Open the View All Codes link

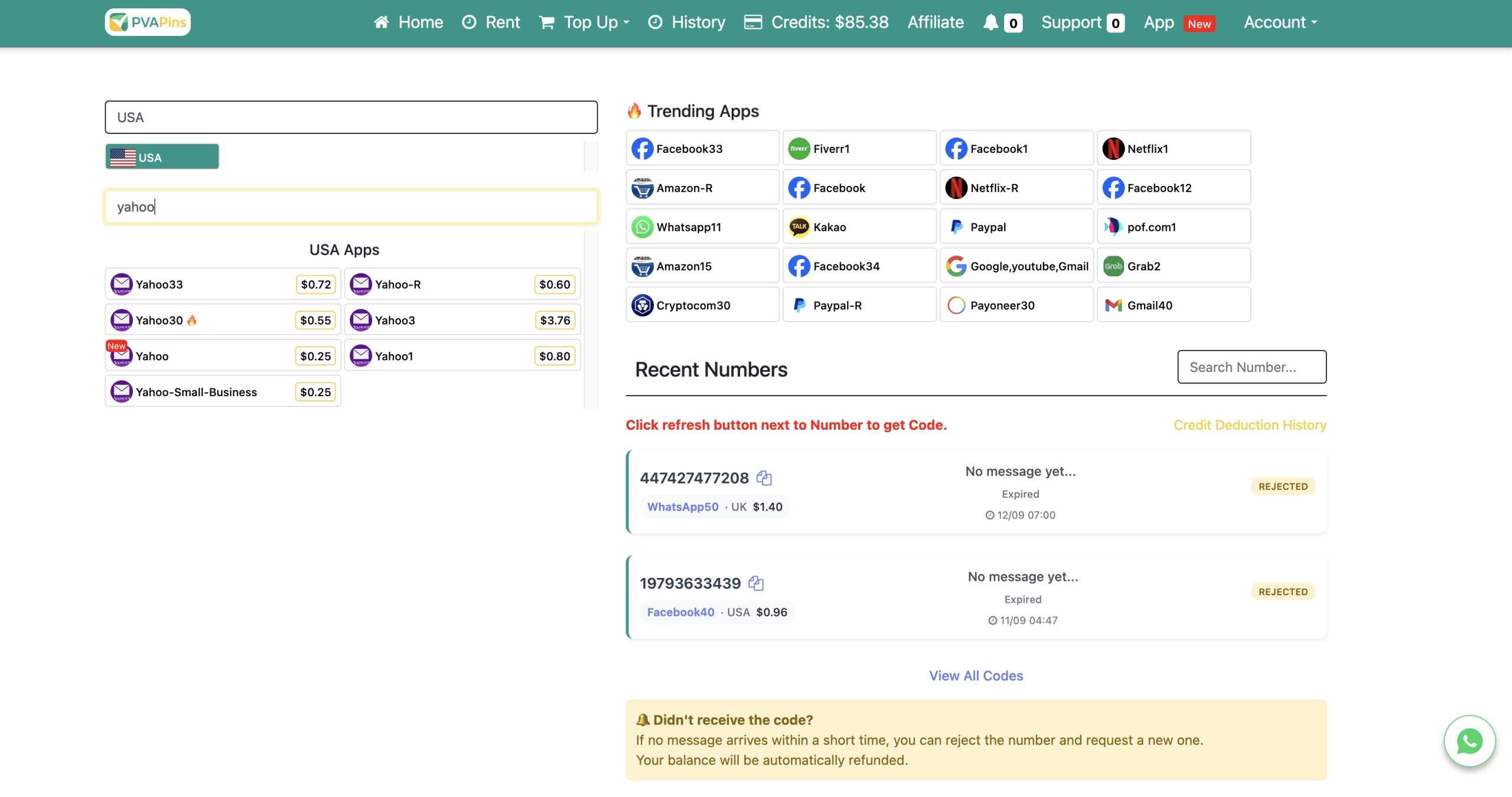pos(976,675)
